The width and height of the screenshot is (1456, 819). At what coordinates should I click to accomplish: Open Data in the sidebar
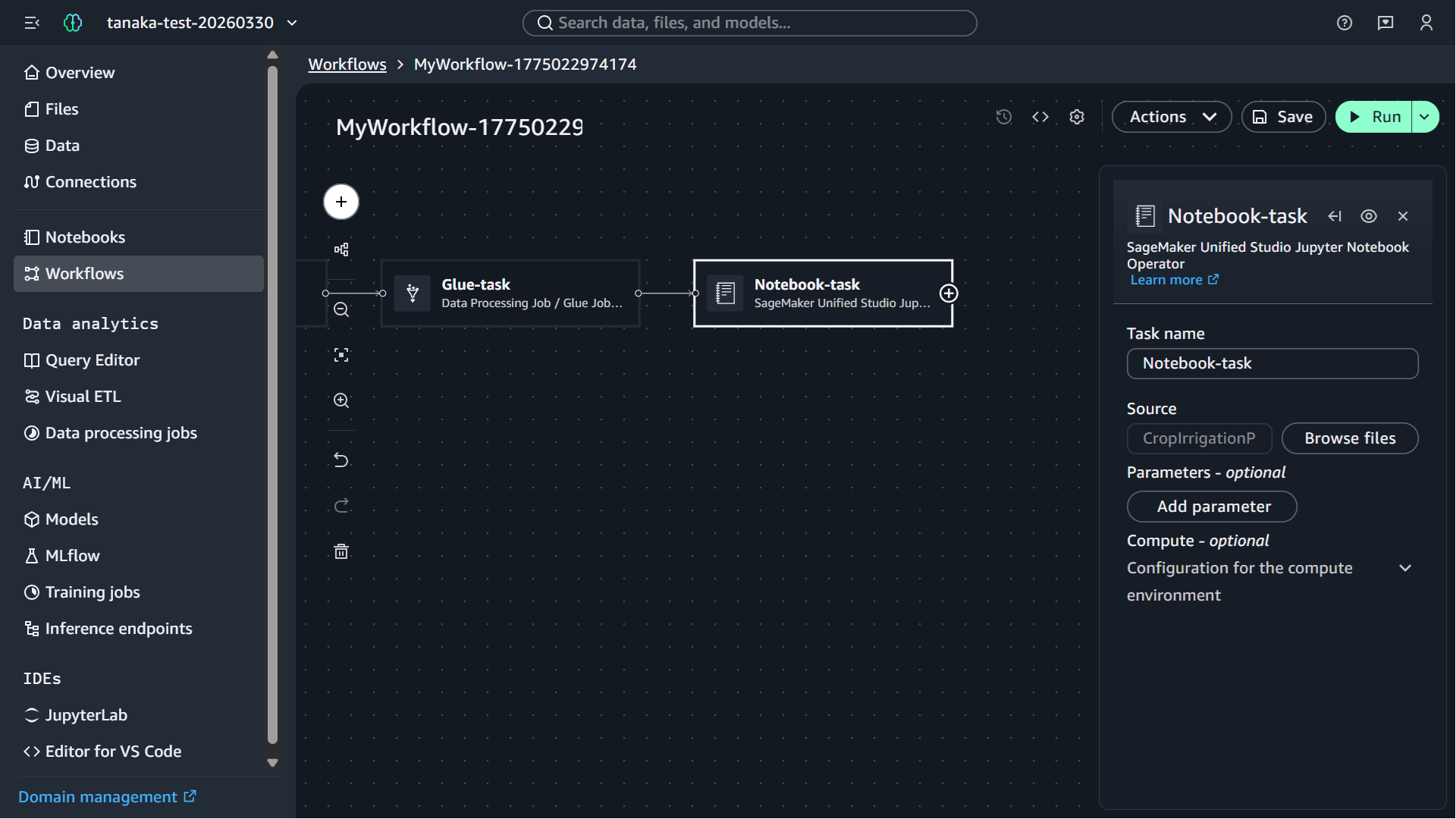[x=139, y=146]
